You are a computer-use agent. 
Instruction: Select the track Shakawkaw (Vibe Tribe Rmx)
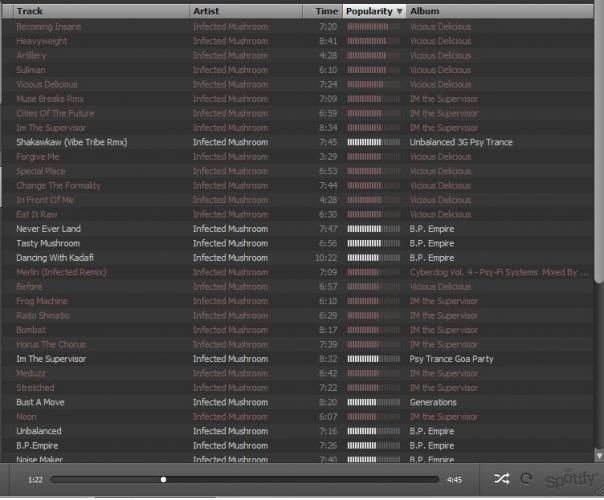click(72, 142)
